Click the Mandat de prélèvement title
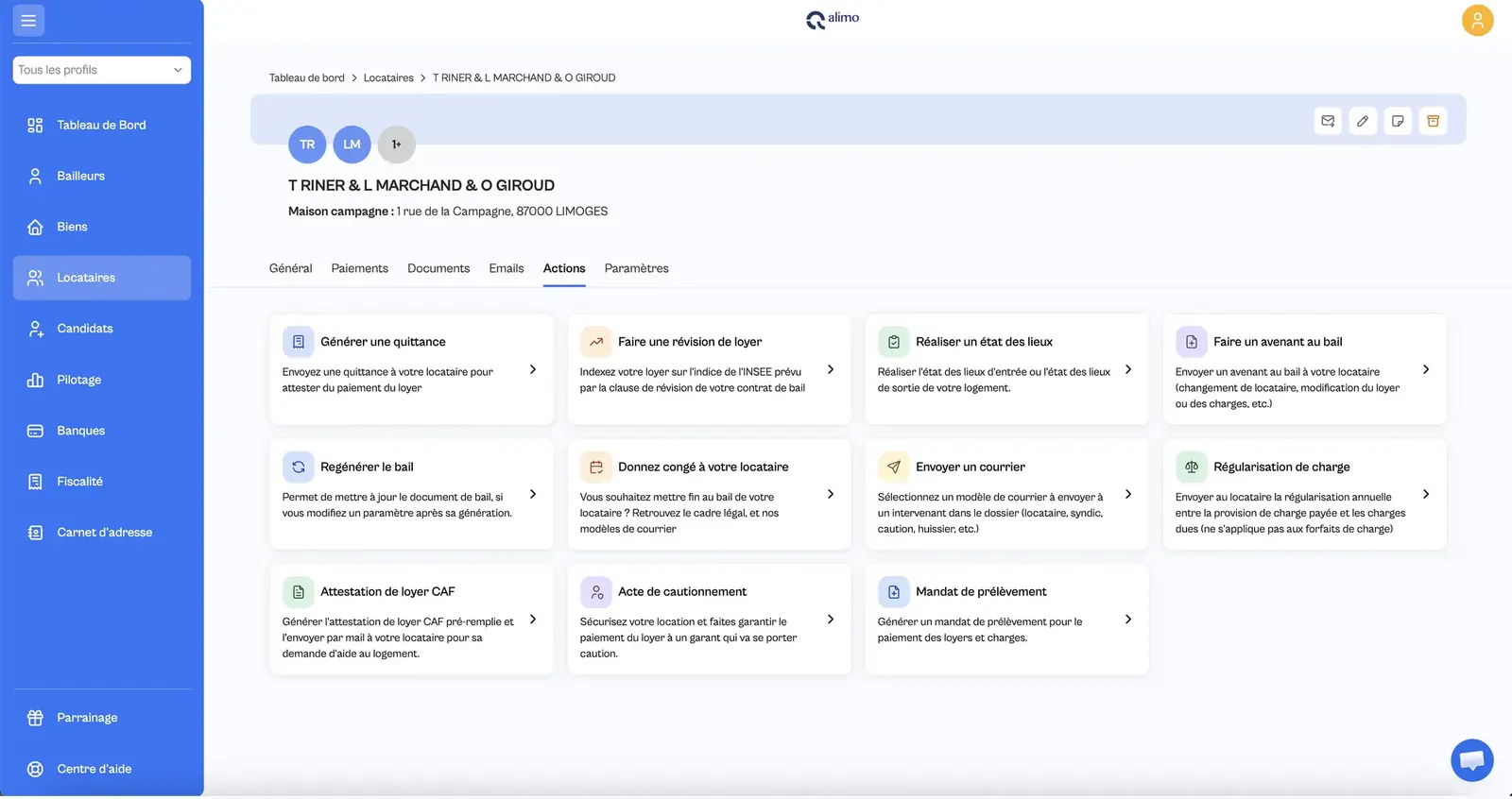The width and height of the screenshot is (1512, 799). (981, 592)
